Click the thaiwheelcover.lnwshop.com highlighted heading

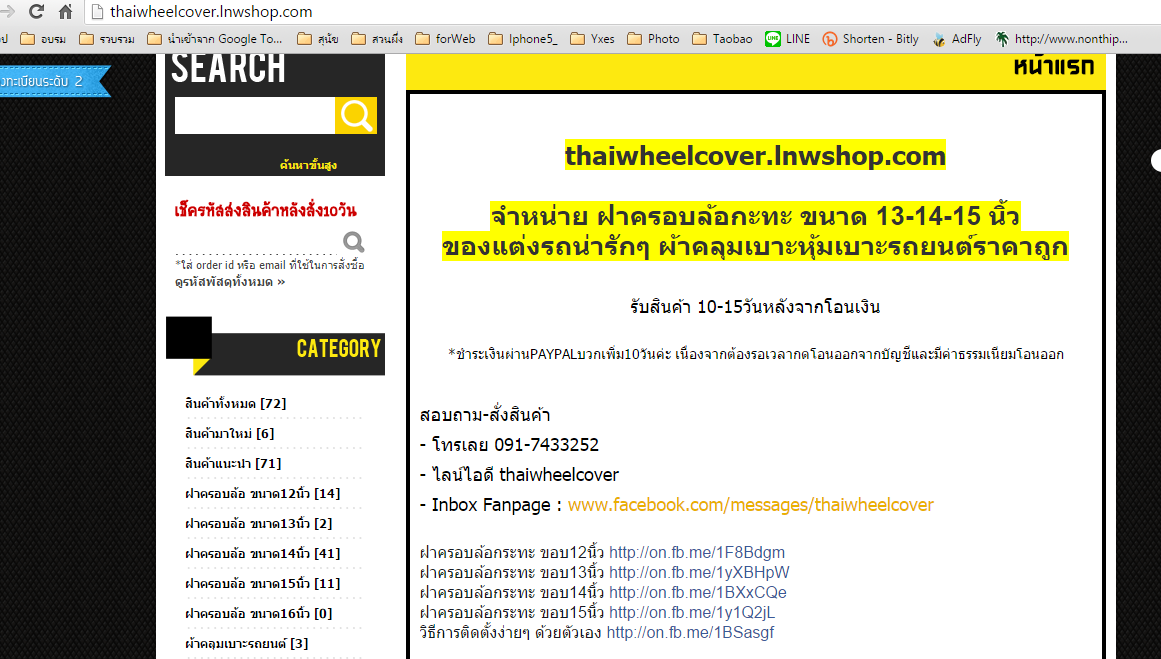click(x=755, y=155)
